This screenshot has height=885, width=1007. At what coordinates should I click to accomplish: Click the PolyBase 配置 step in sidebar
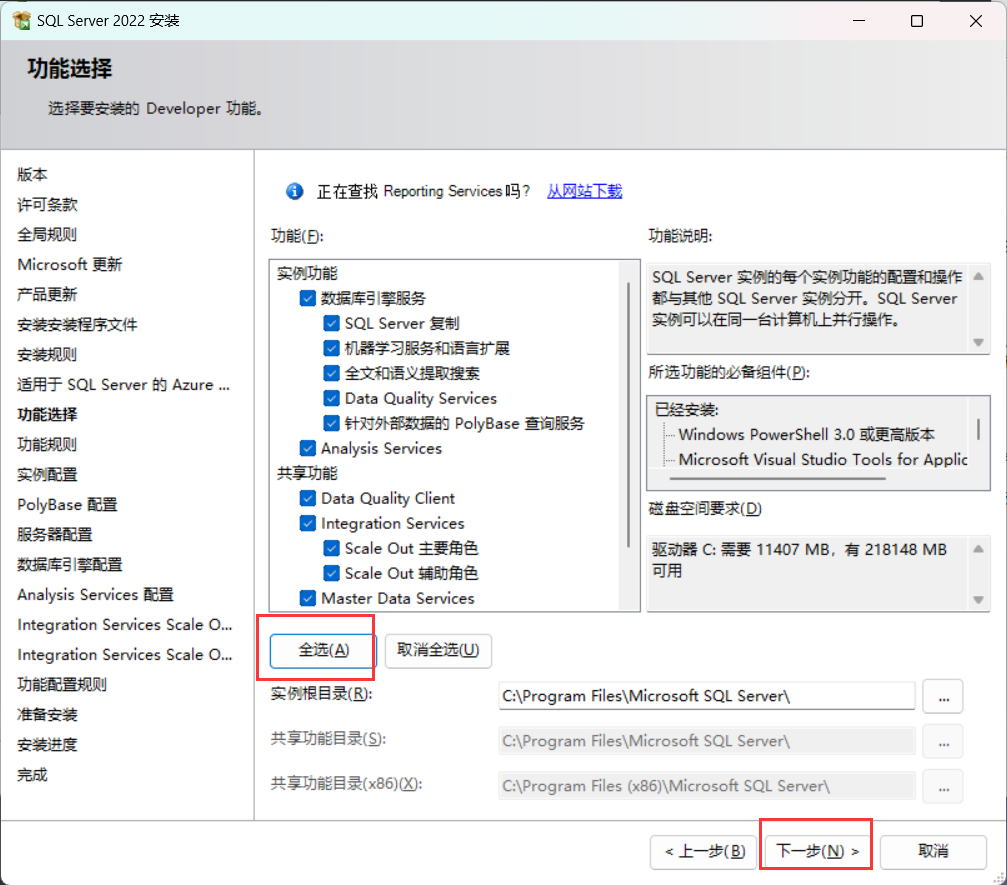pyautogui.click(x=67, y=505)
